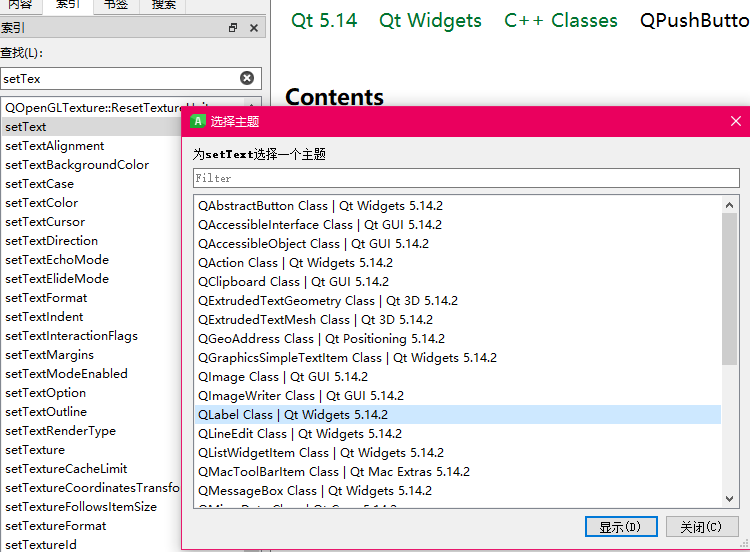This screenshot has width=750, height=552.
Task: Select setTextColor index entry
Action: tap(91, 203)
